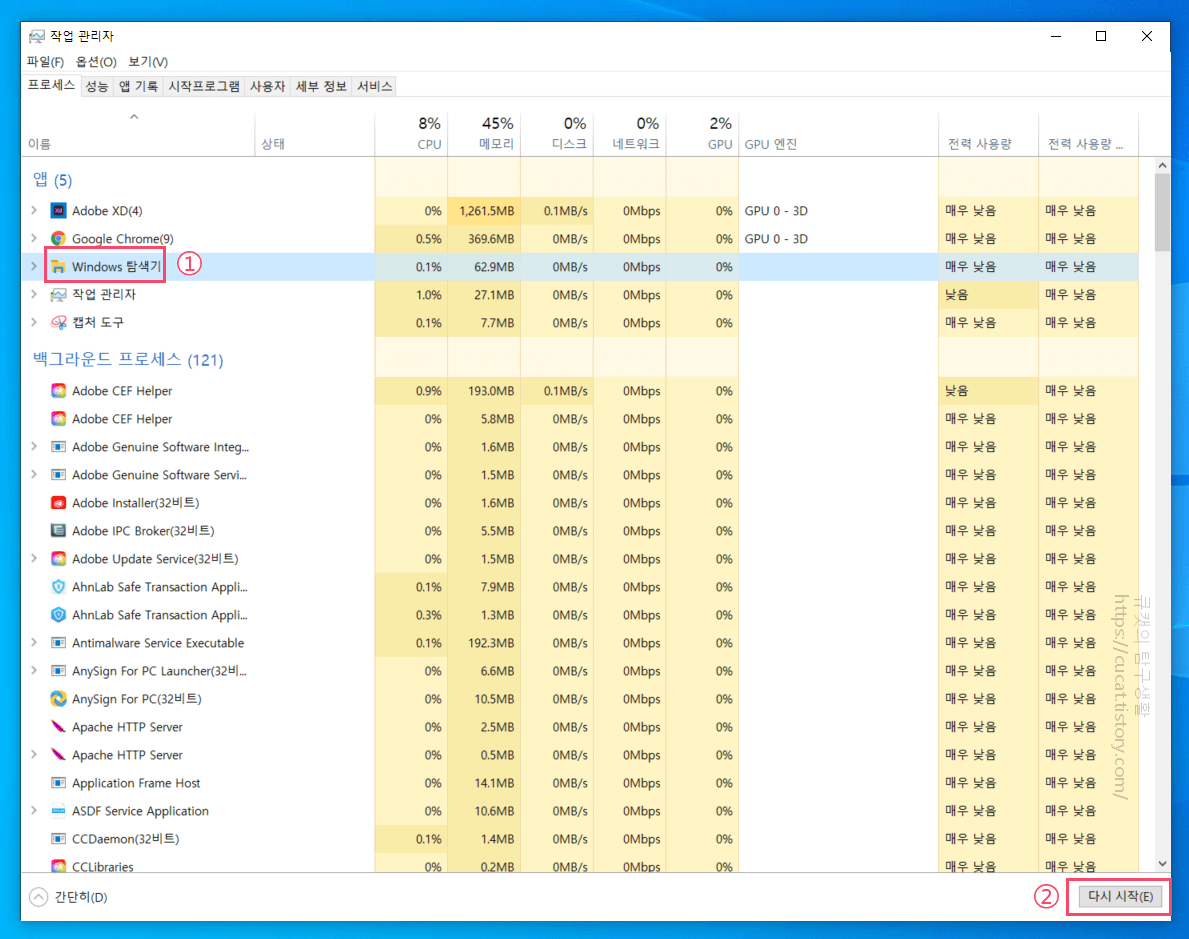Open the 보기(V) menu
Viewport: 1189px width, 939px height.
tap(148, 61)
